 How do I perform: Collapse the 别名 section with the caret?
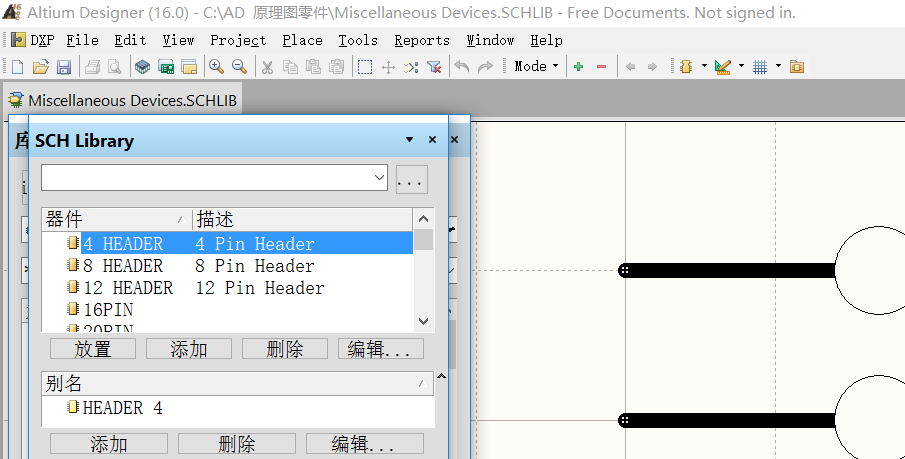(x=441, y=376)
